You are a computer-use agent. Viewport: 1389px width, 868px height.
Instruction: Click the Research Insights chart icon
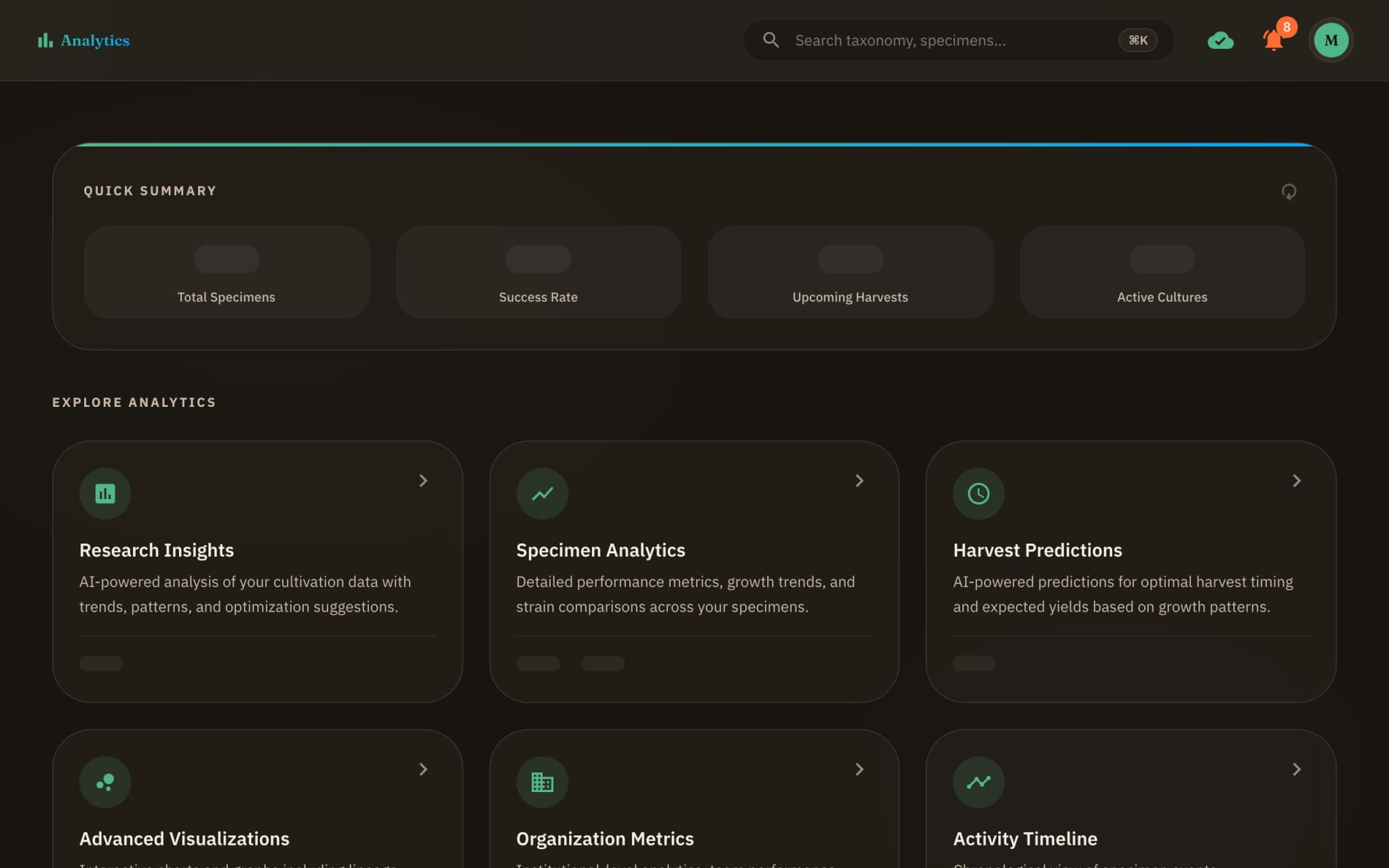105,494
